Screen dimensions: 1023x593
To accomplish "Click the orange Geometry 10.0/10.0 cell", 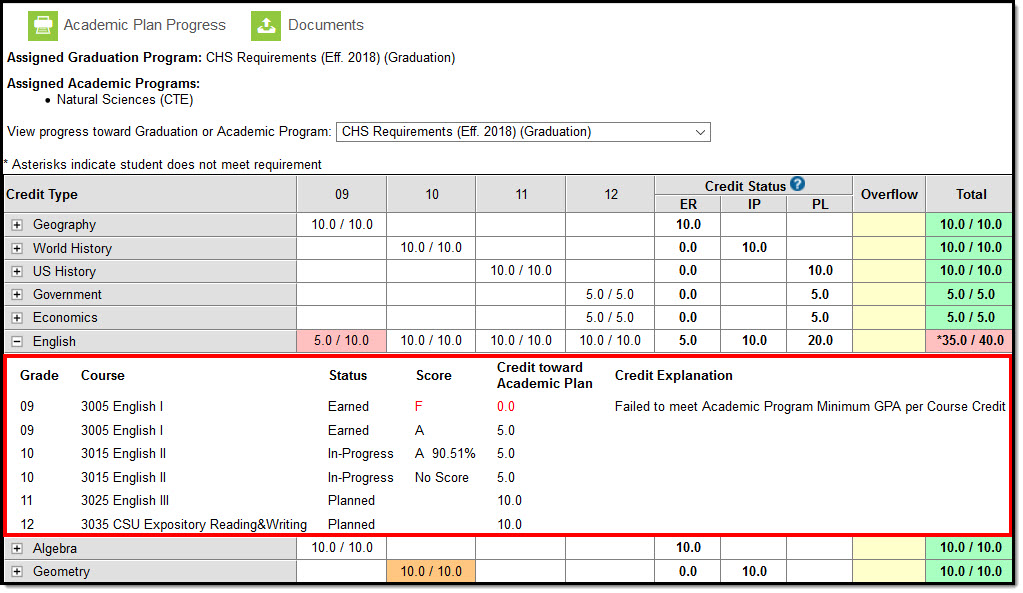I will click(x=430, y=571).
